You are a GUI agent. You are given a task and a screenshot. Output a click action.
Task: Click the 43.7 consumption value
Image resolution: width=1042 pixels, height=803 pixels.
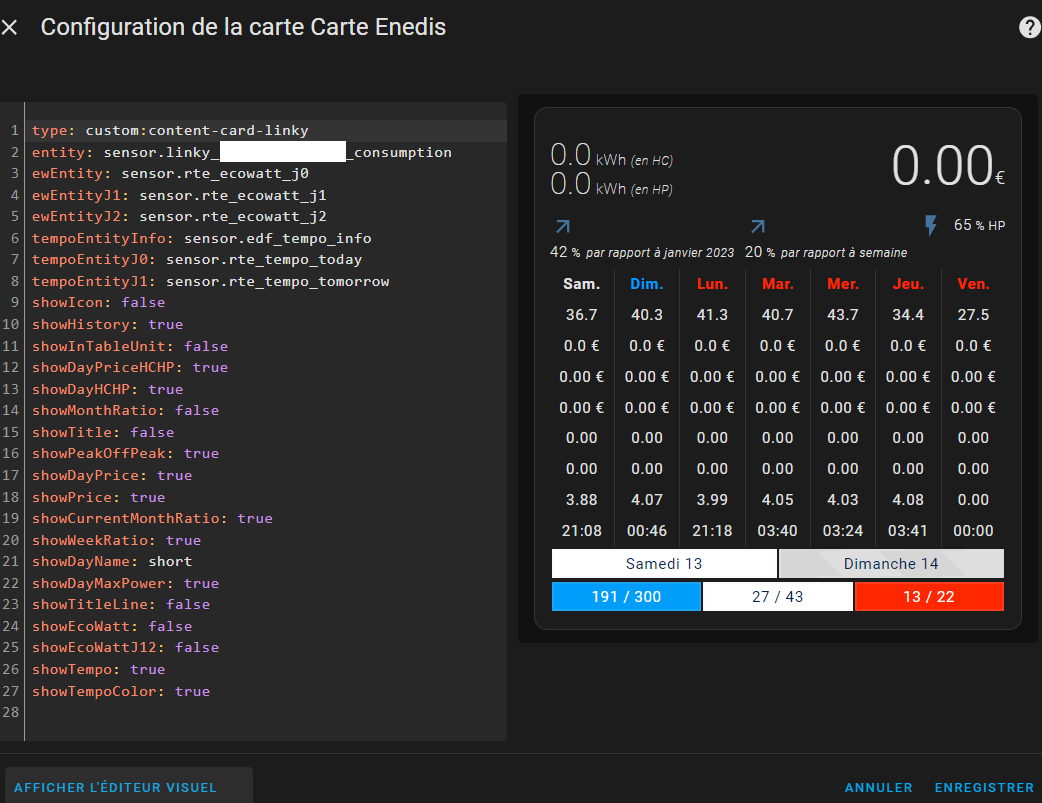(843, 315)
